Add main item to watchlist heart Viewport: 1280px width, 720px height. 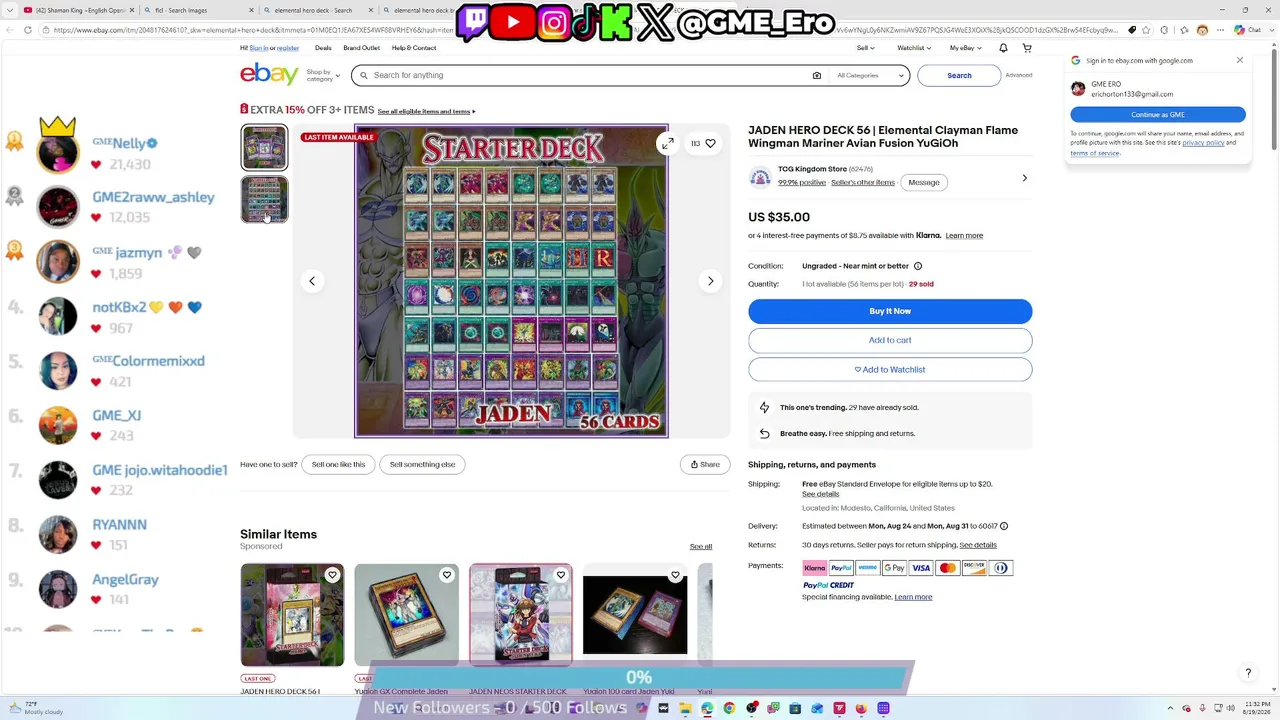710,143
